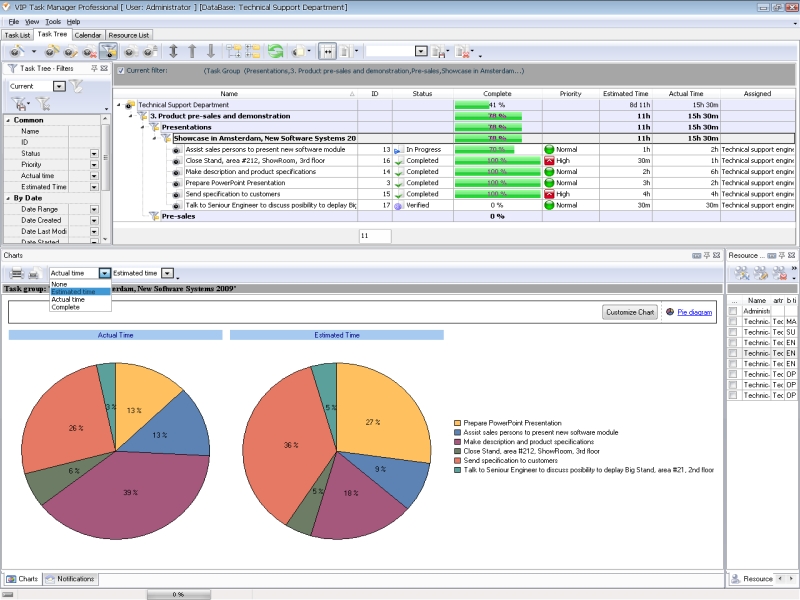Click the 36 % slice of Estimated Time pie

click(x=286, y=445)
